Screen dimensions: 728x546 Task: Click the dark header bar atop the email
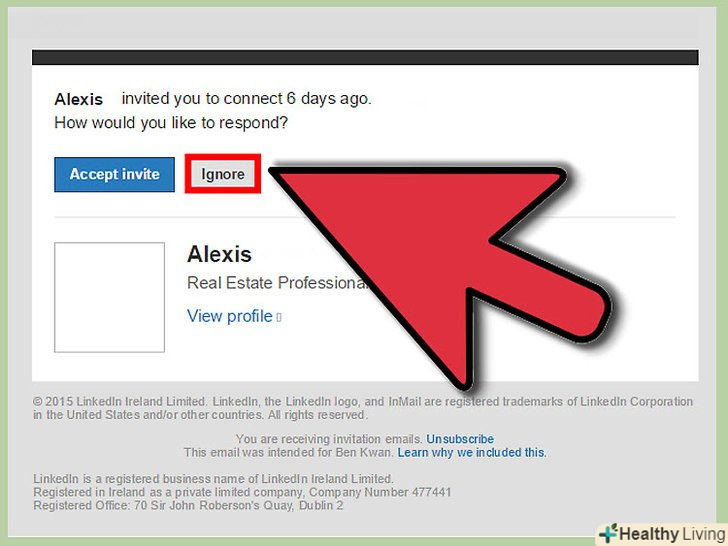(365, 57)
